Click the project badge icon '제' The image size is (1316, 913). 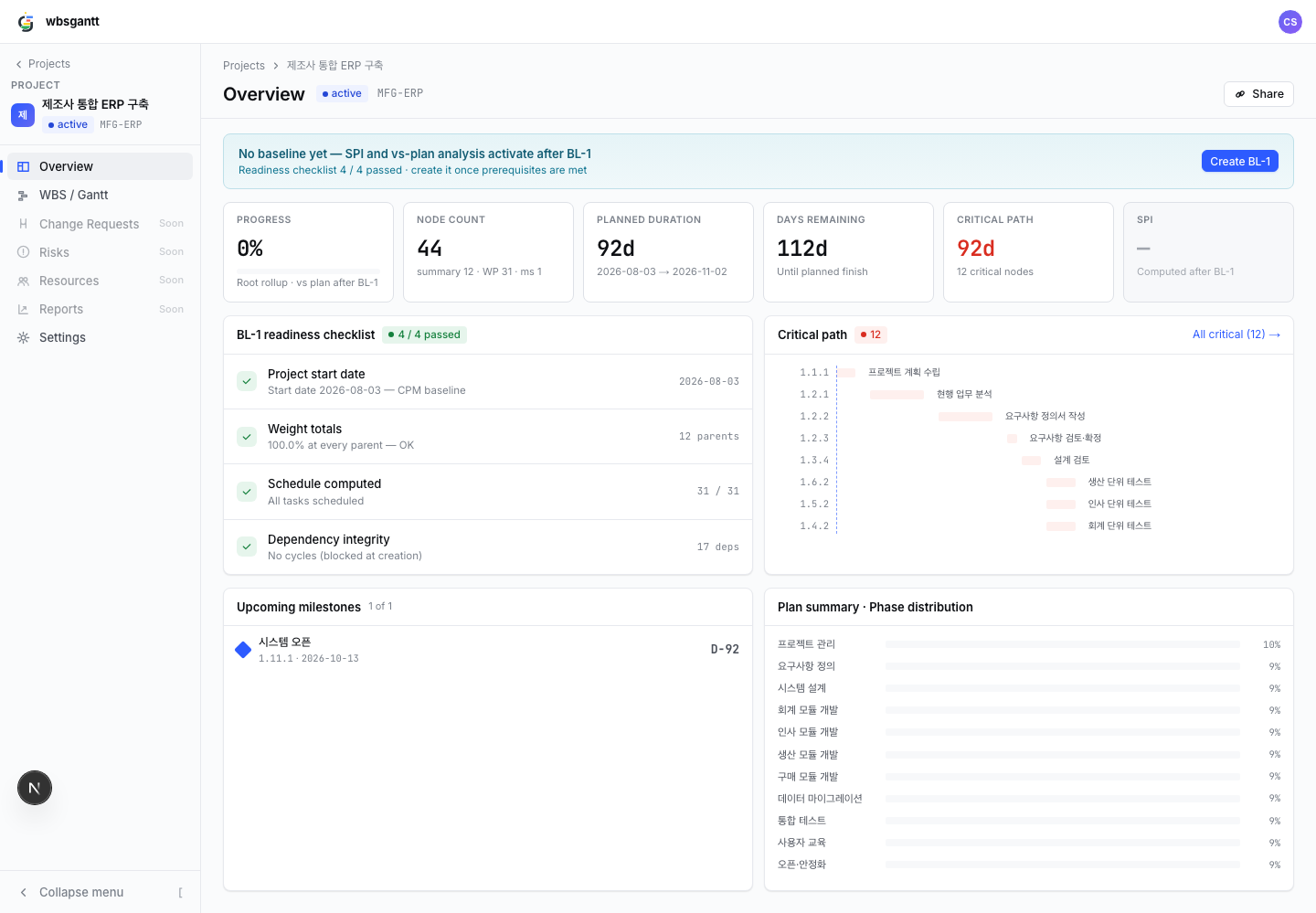tap(23, 115)
